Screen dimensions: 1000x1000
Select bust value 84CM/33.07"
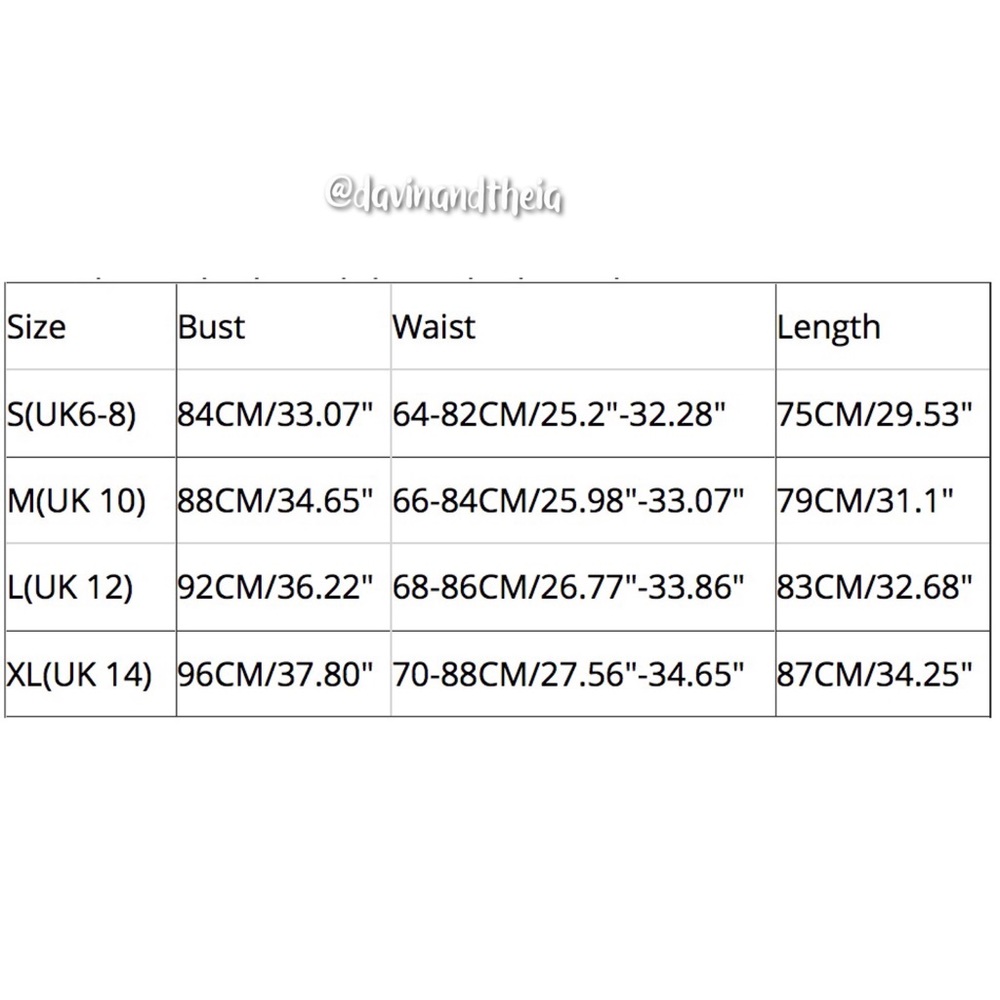pos(275,415)
